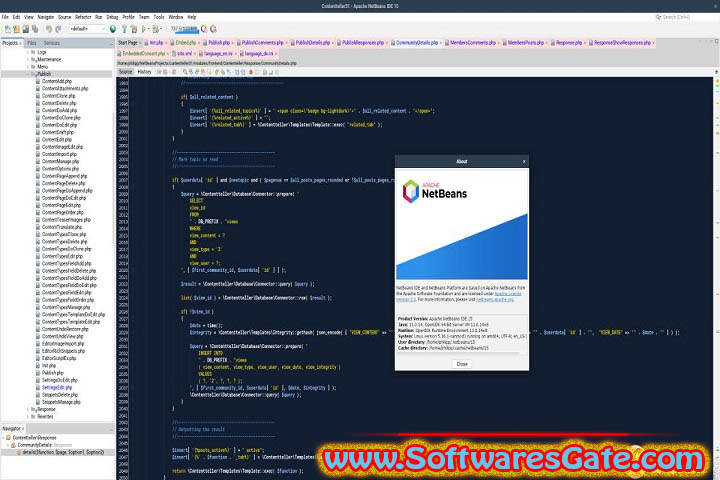Click Close button in About dialog
The image size is (720, 480).
pyautogui.click(x=462, y=364)
